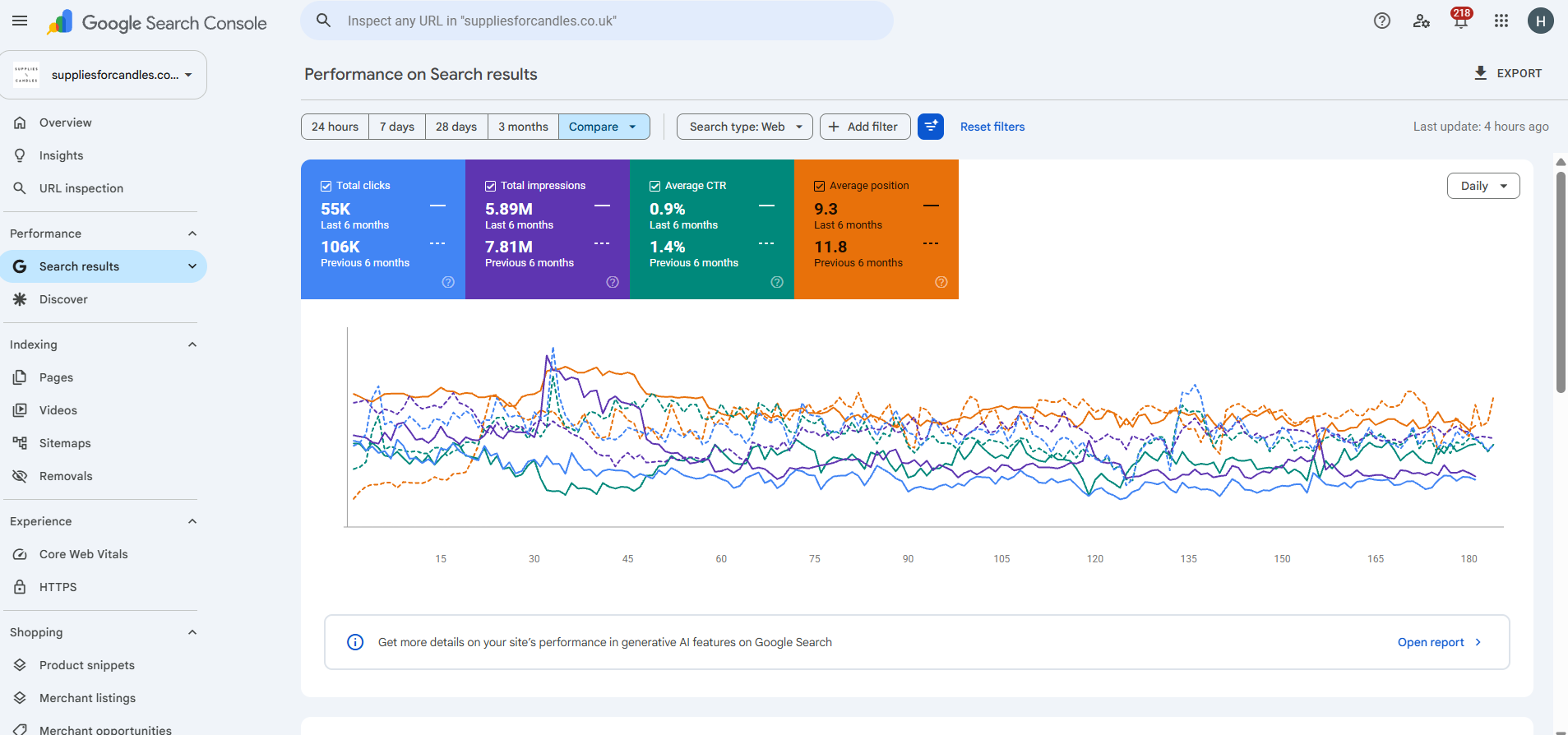Click the Google Search Console logo
The image size is (1568, 735).
tap(157, 23)
